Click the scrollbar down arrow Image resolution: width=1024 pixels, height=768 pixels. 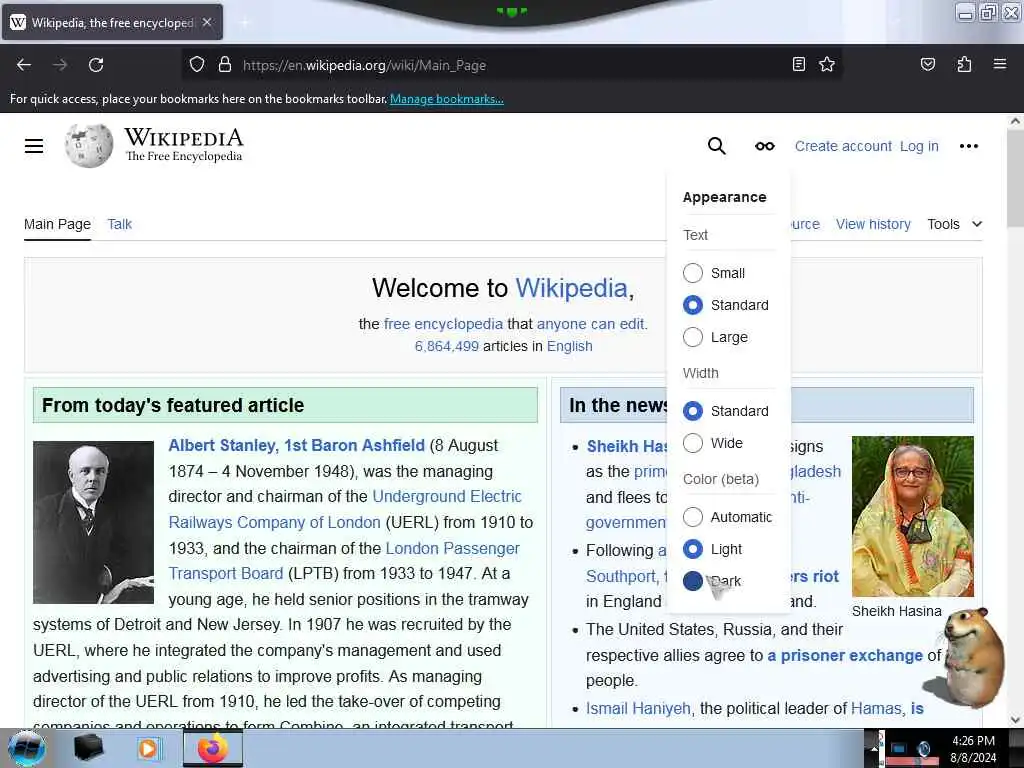click(x=1015, y=720)
